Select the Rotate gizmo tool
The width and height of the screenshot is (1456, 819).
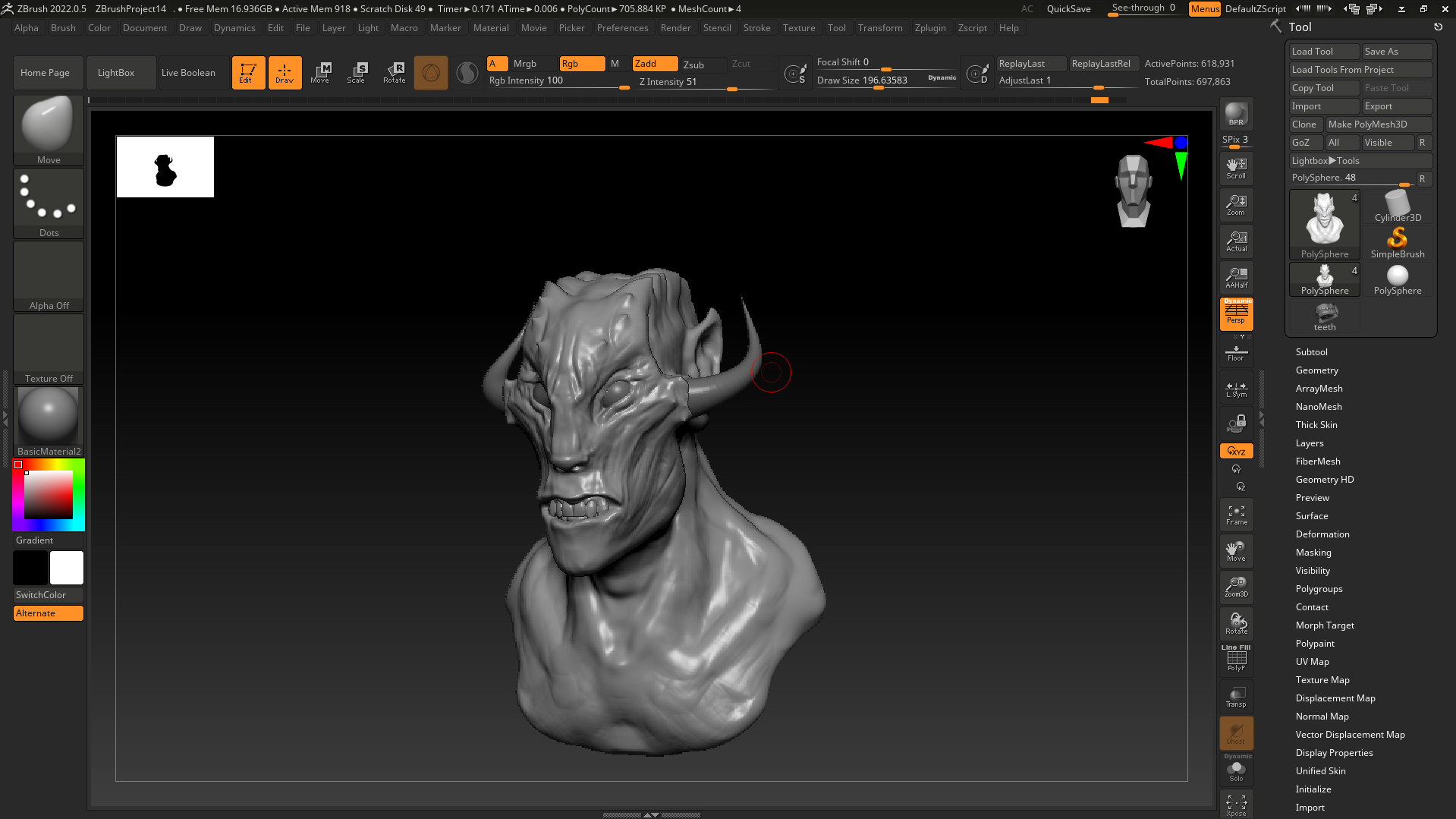coord(394,72)
